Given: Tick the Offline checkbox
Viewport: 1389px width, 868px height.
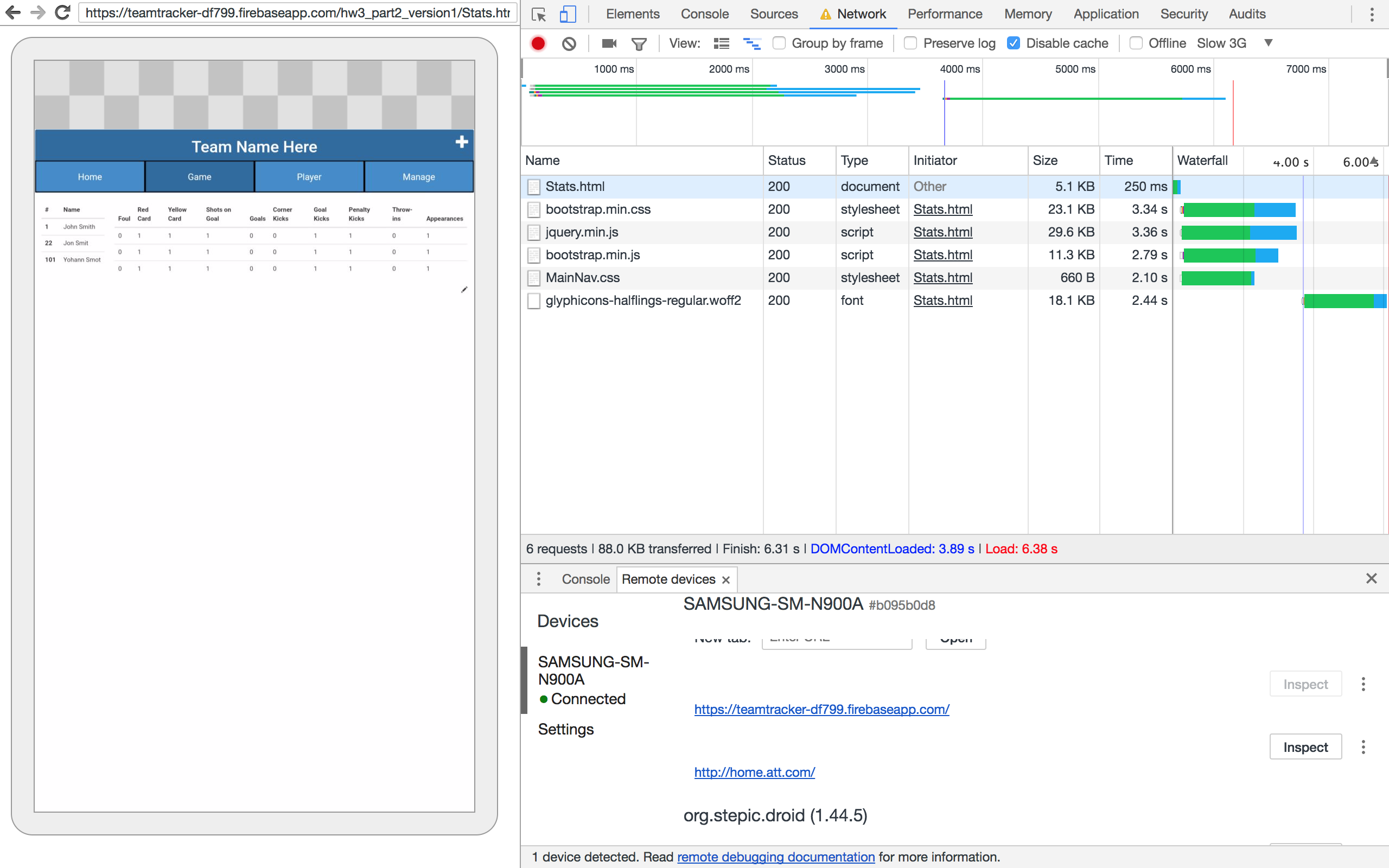Looking at the screenshot, I should (x=1136, y=43).
